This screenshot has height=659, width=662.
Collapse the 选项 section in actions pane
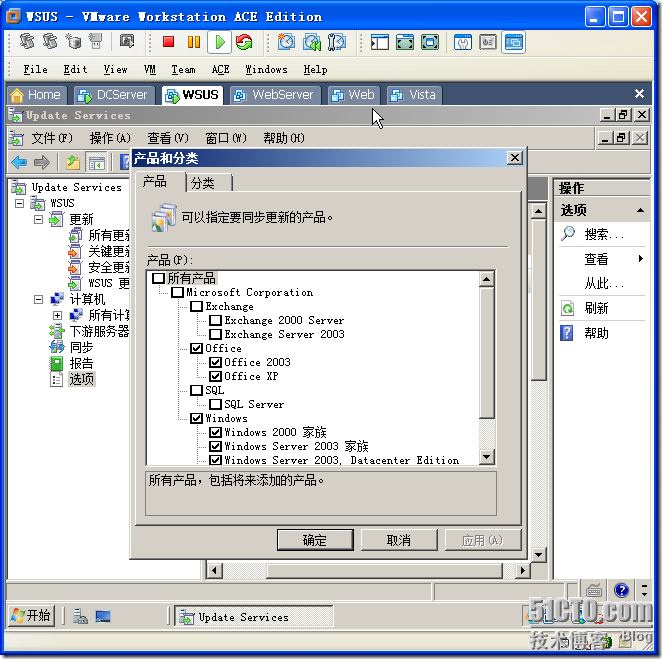640,210
